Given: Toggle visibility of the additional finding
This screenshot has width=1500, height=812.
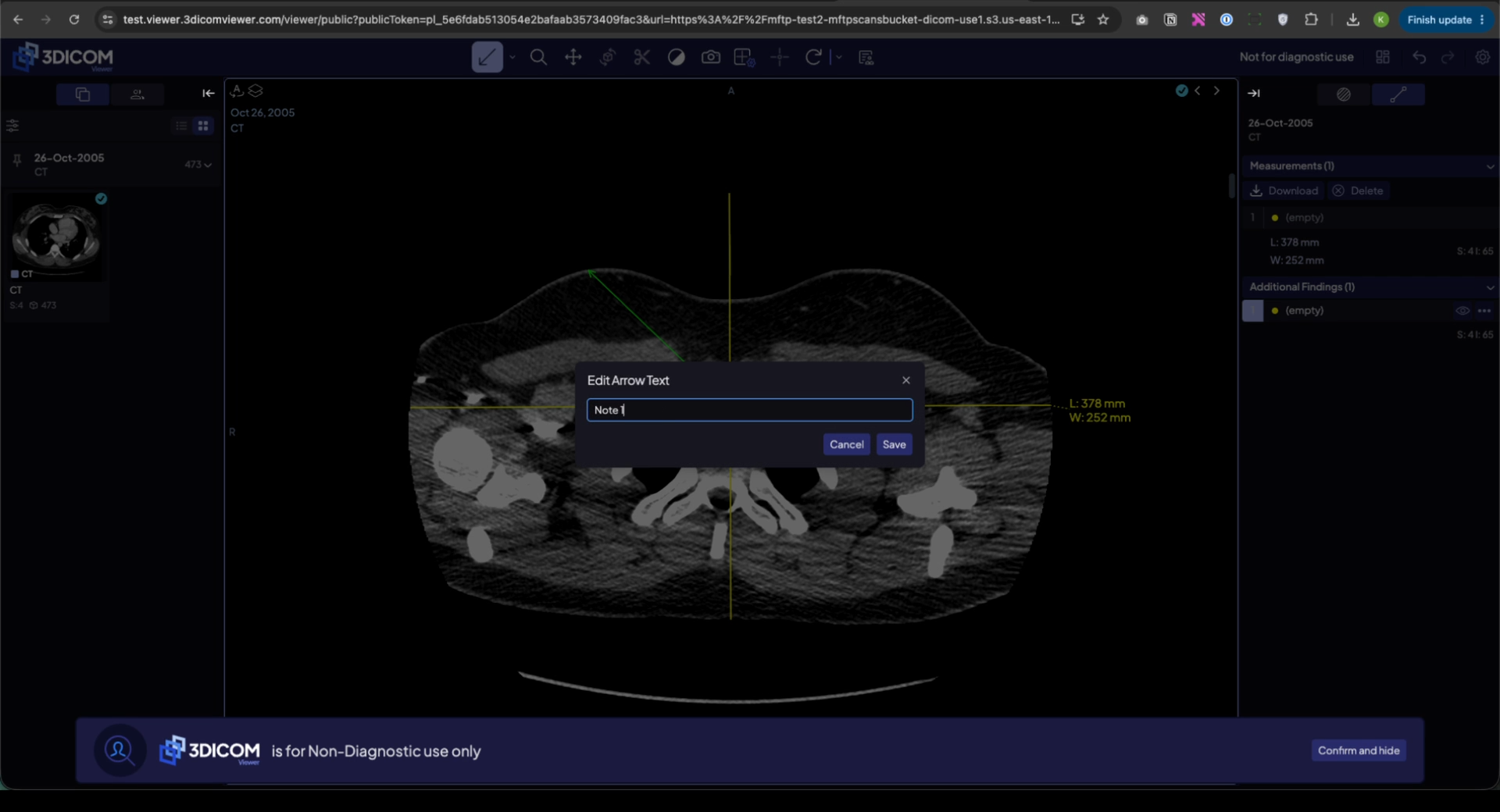Looking at the screenshot, I should [1462, 311].
